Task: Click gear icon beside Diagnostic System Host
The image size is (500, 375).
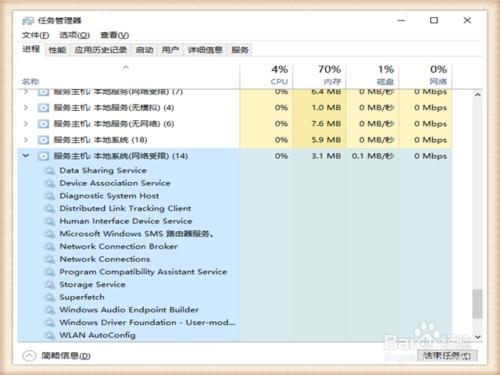Action: [50, 196]
